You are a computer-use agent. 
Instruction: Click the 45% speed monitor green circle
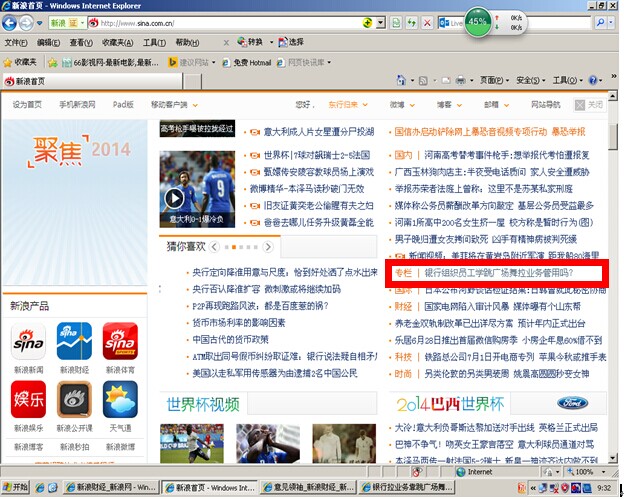pyautogui.click(x=478, y=22)
